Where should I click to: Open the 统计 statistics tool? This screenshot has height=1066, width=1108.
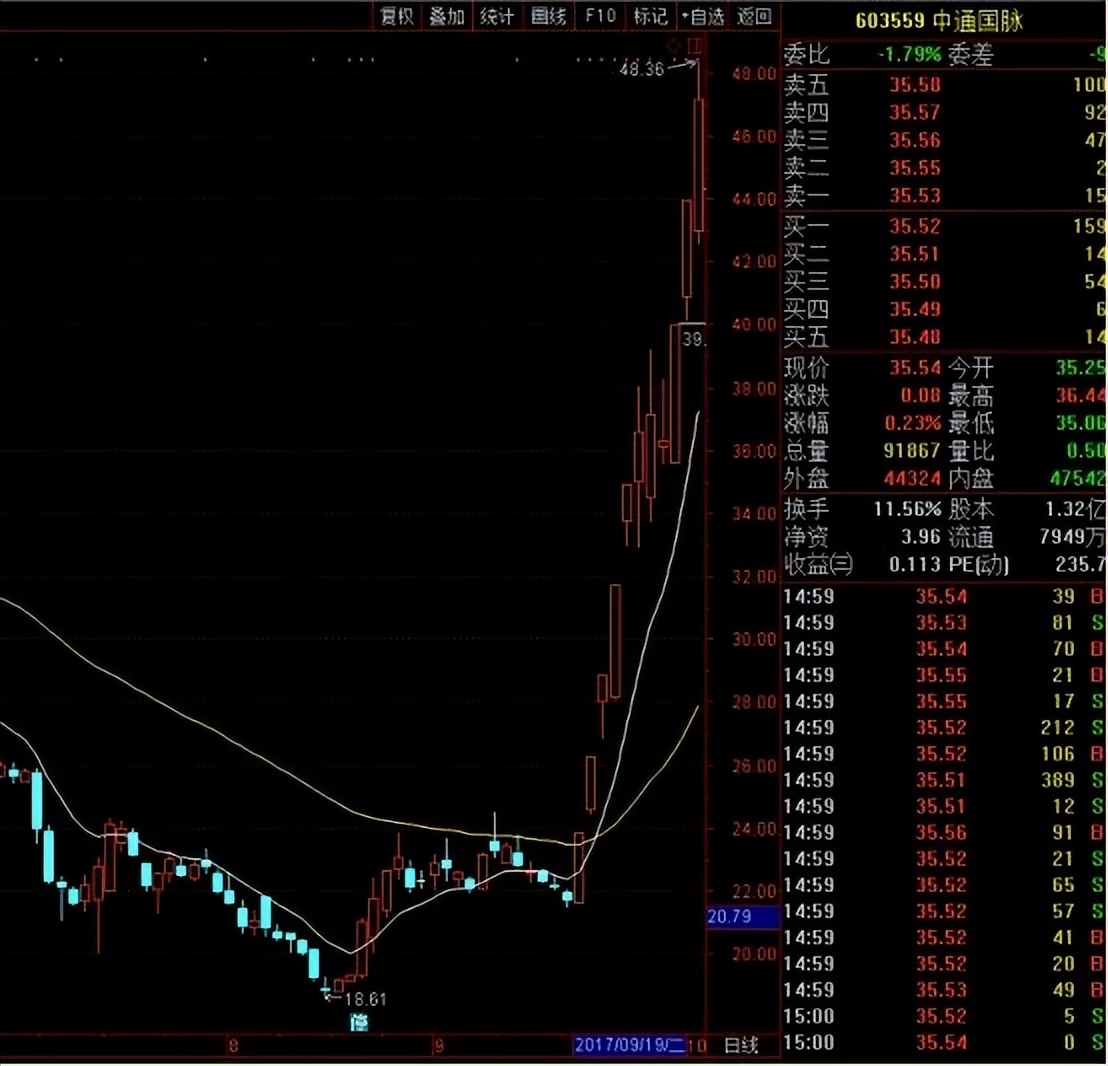coord(497,16)
